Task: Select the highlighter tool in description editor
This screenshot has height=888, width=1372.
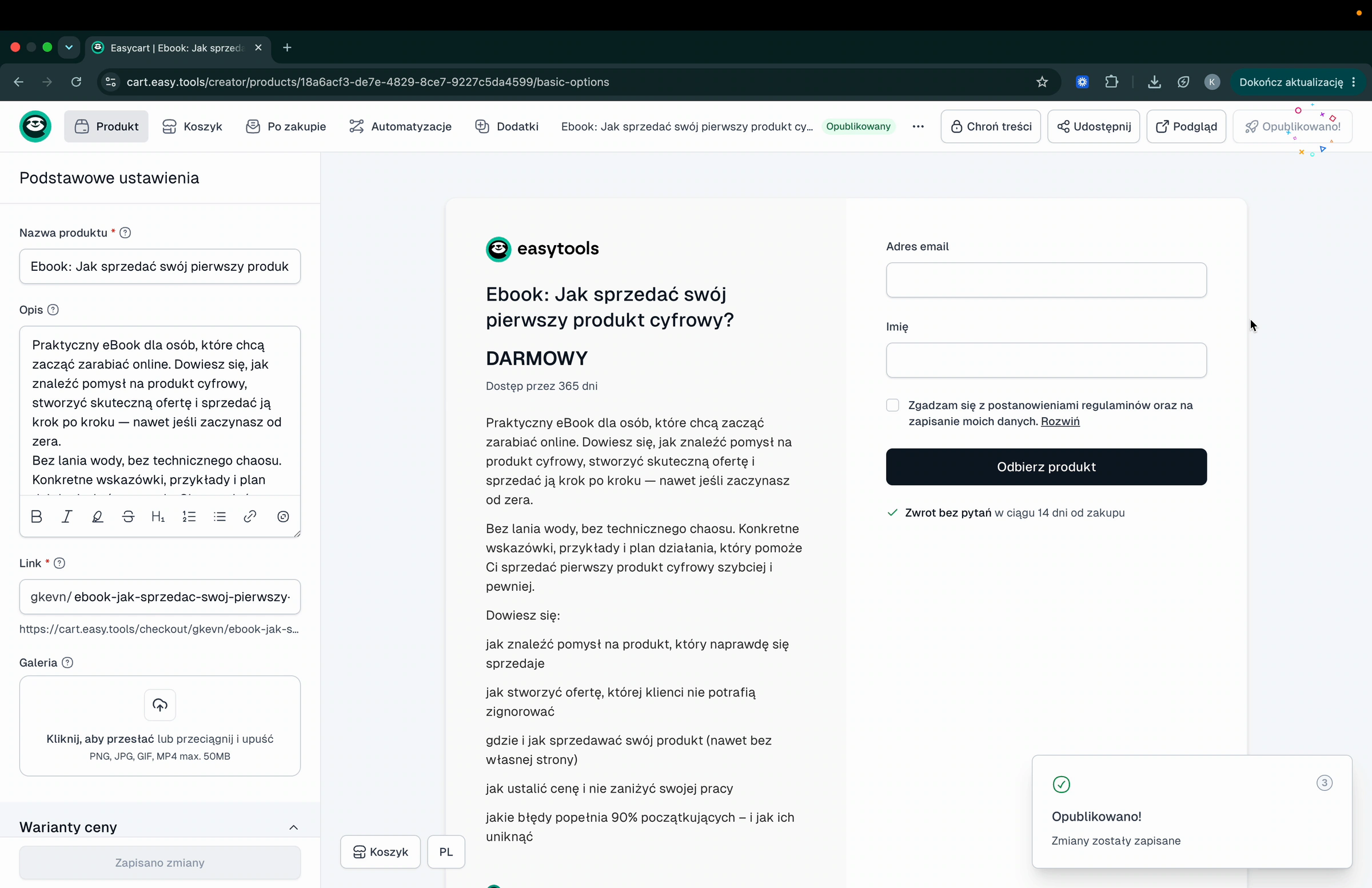Action: click(97, 517)
